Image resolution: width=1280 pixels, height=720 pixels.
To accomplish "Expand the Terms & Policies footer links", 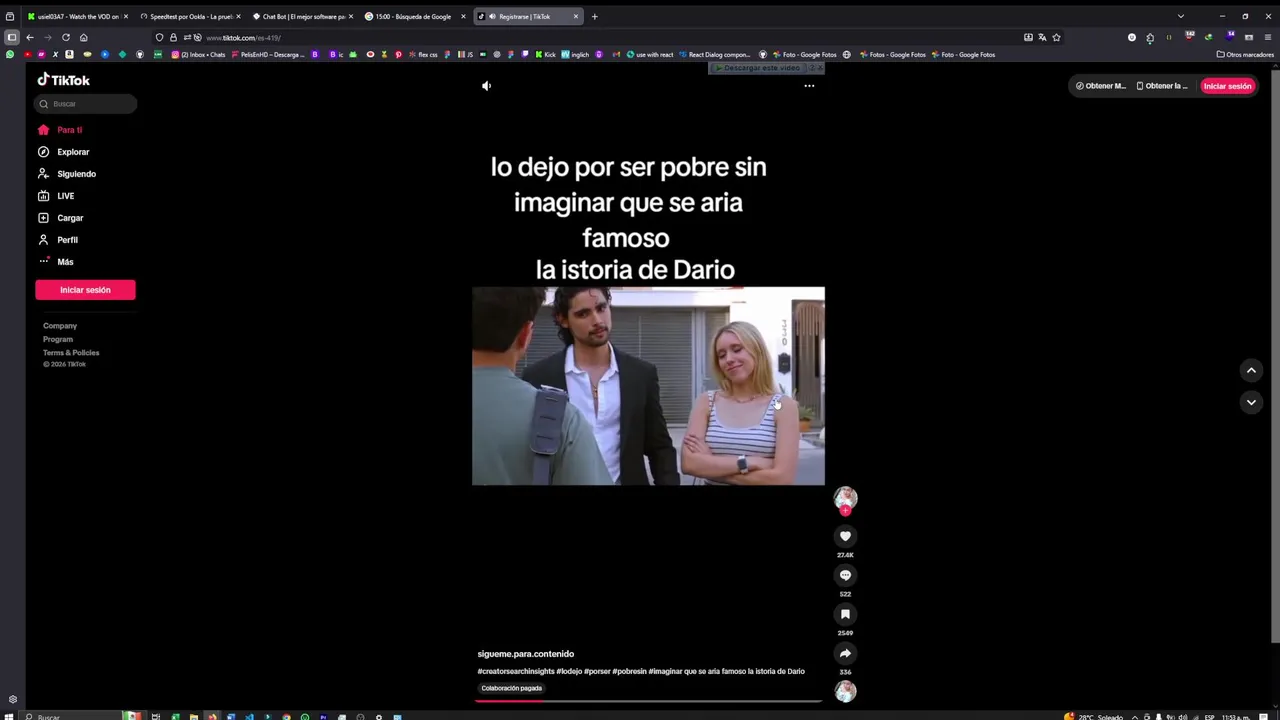I will [71, 353].
